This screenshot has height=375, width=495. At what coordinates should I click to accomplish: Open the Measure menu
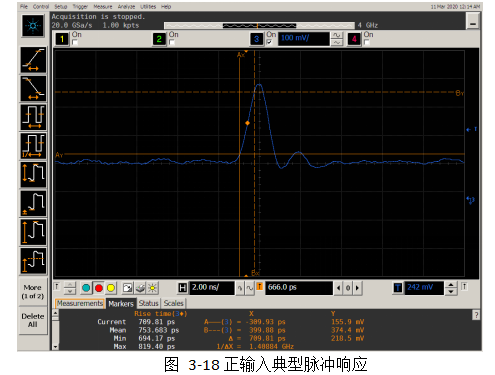tap(103, 7)
